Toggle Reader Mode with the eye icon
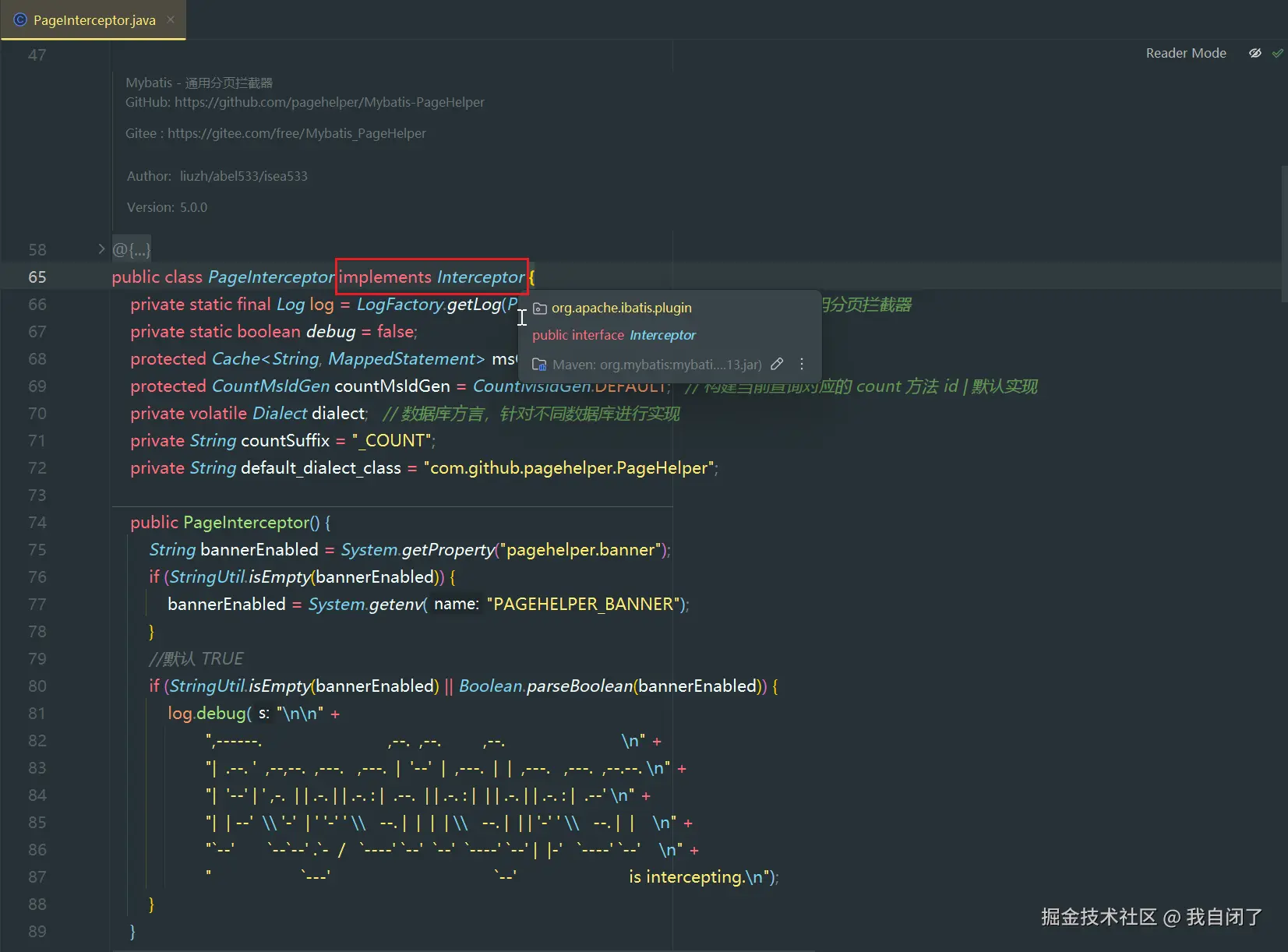1288x952 pixels. pos(1254,53)
